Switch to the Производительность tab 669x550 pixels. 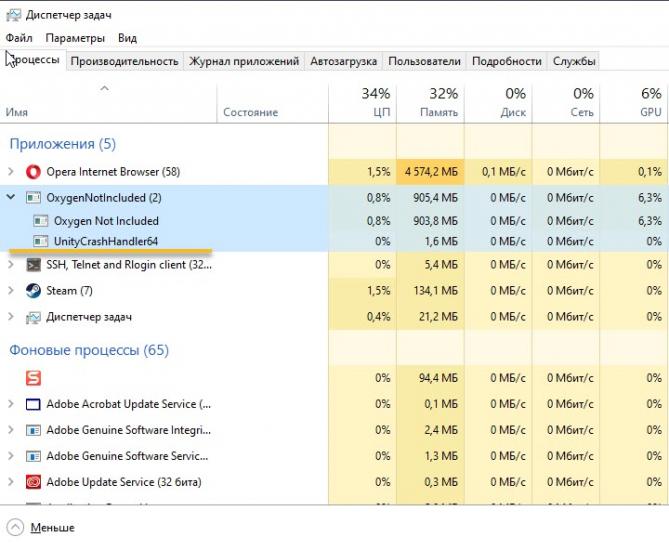(125, 61)
